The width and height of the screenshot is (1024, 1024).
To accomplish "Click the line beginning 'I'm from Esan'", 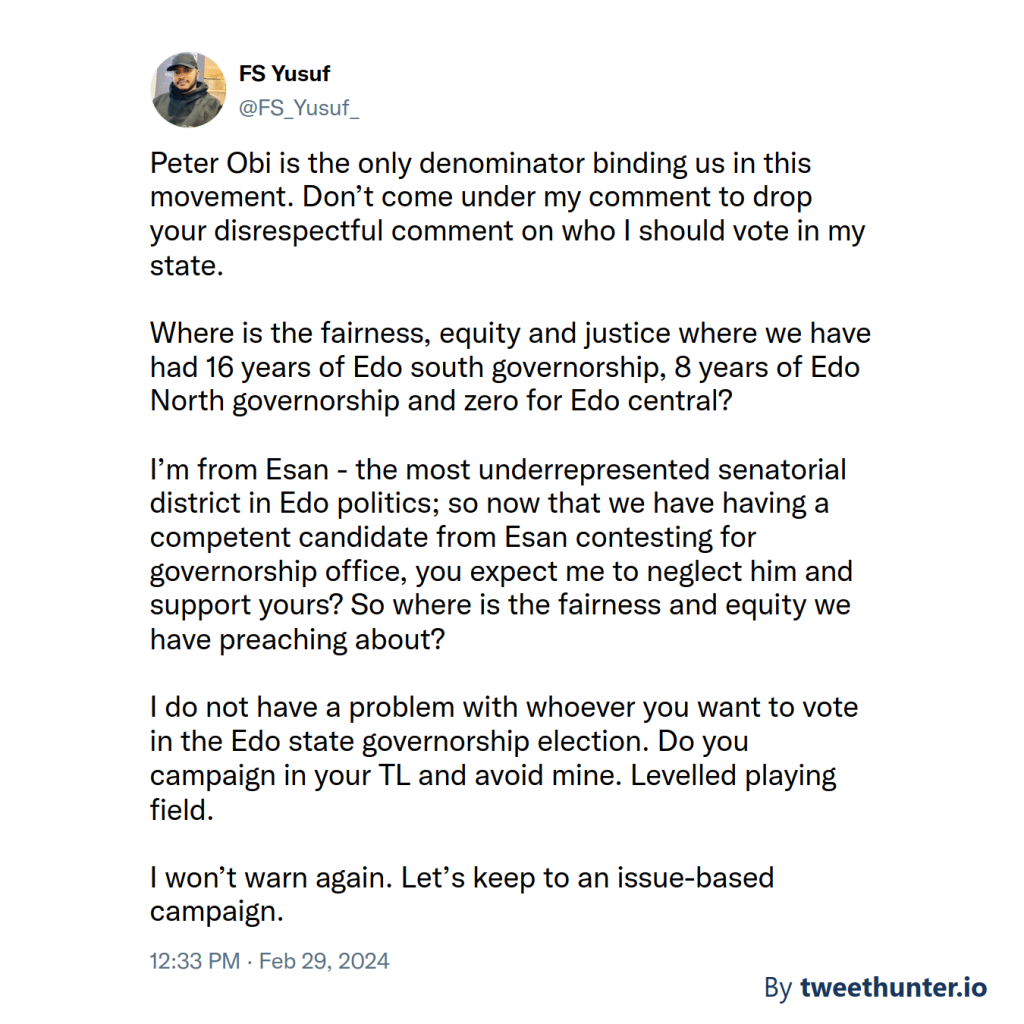I will coord(498,469).
